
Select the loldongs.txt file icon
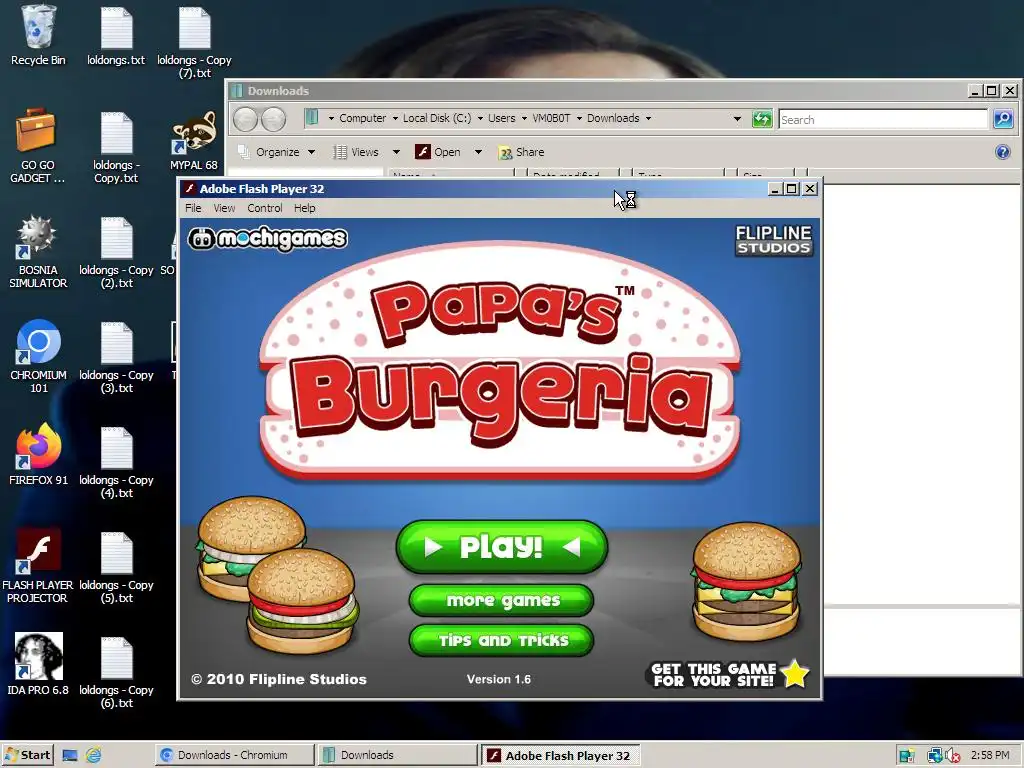click(x=116, y=36)
